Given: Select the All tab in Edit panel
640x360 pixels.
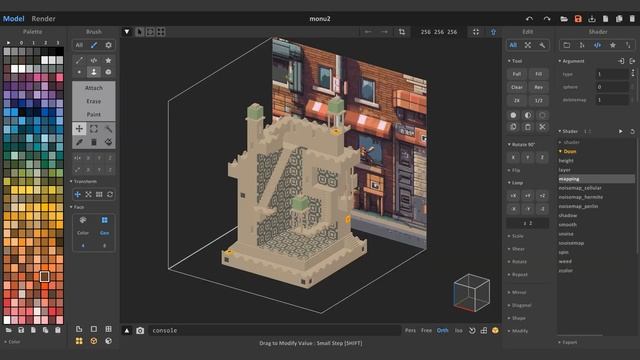Looking at the screenshot, I should 513,45.
